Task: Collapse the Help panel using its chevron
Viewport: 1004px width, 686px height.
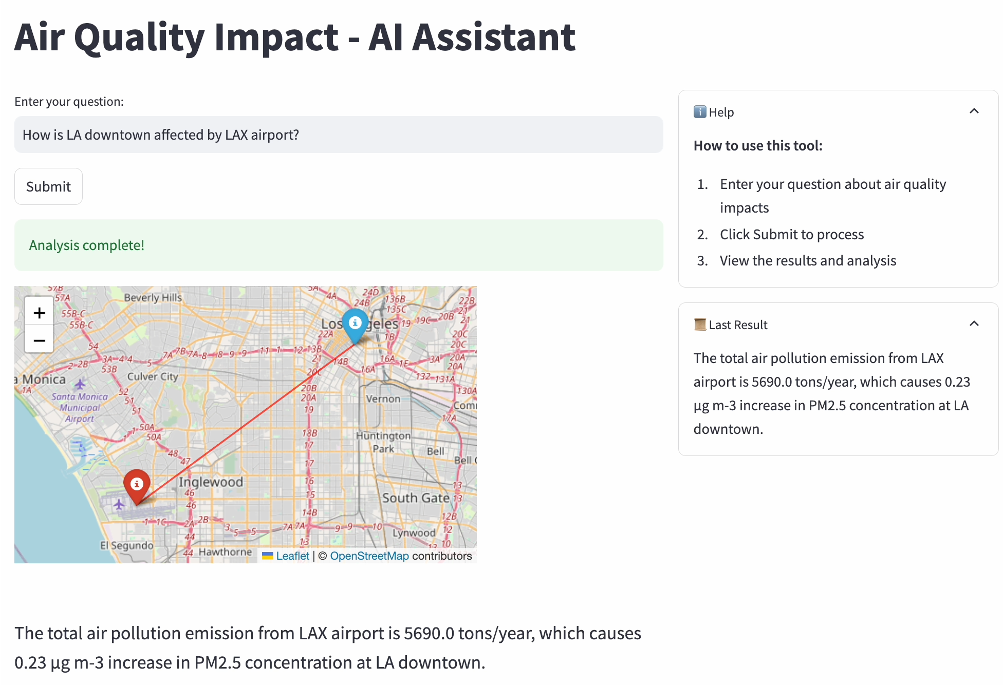Action: click(974, 112)
